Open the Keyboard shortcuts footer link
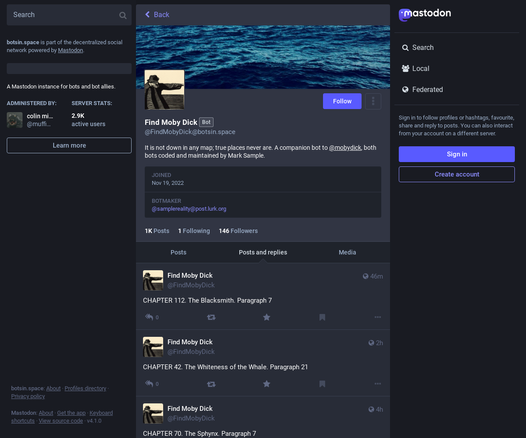This screenshot has height=438, width=526. click(x=101, y=413)
